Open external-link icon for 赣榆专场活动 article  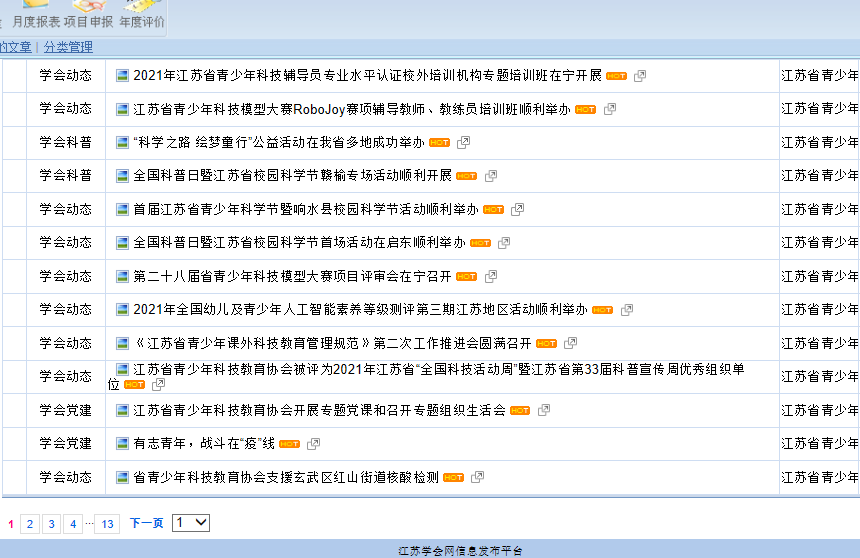(x=491, y=176)
